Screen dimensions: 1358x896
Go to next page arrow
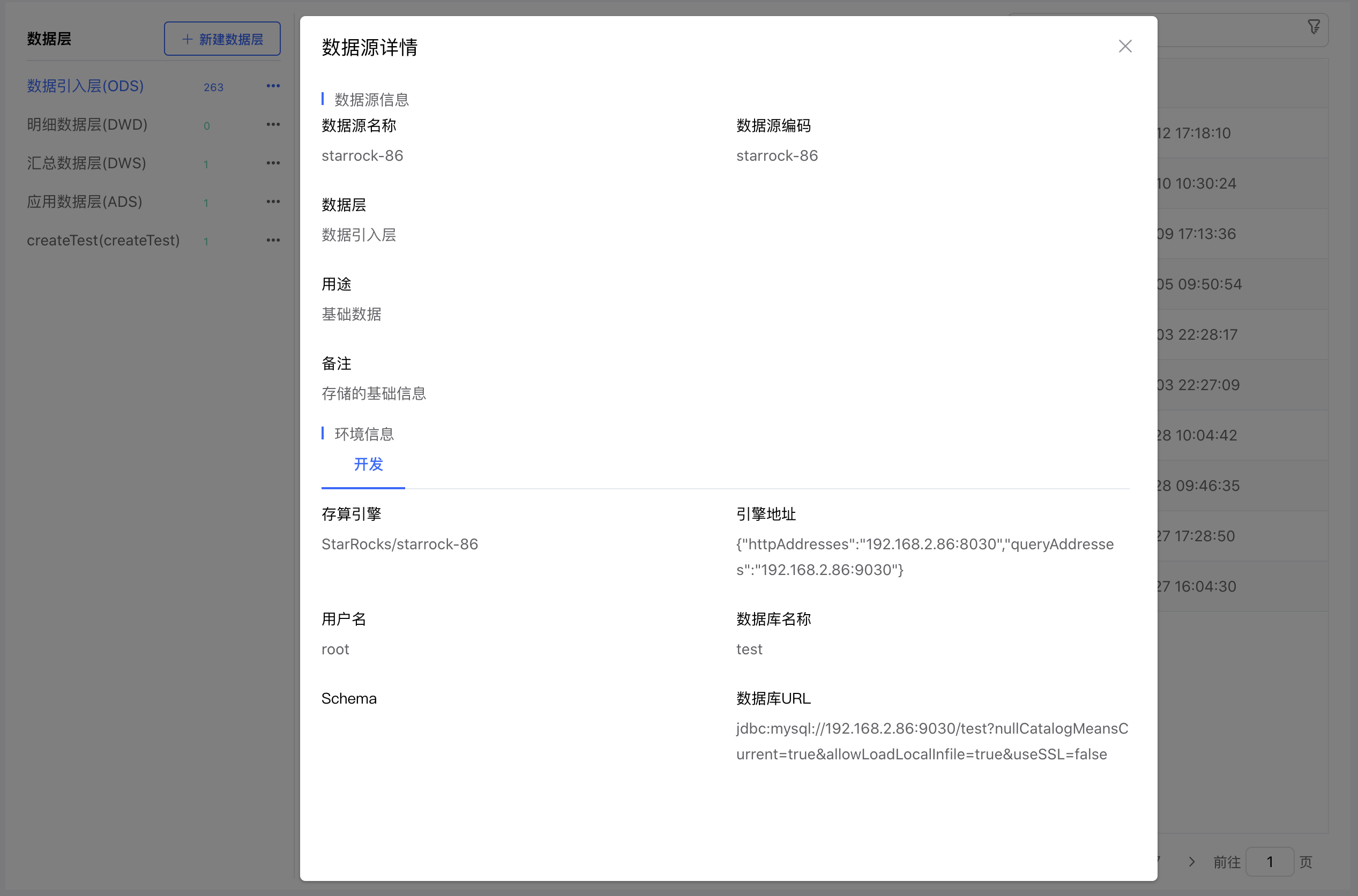click(x=1191, y=862)
